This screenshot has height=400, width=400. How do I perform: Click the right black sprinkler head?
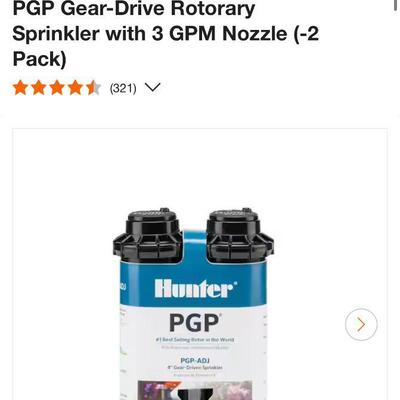[240, 234]
